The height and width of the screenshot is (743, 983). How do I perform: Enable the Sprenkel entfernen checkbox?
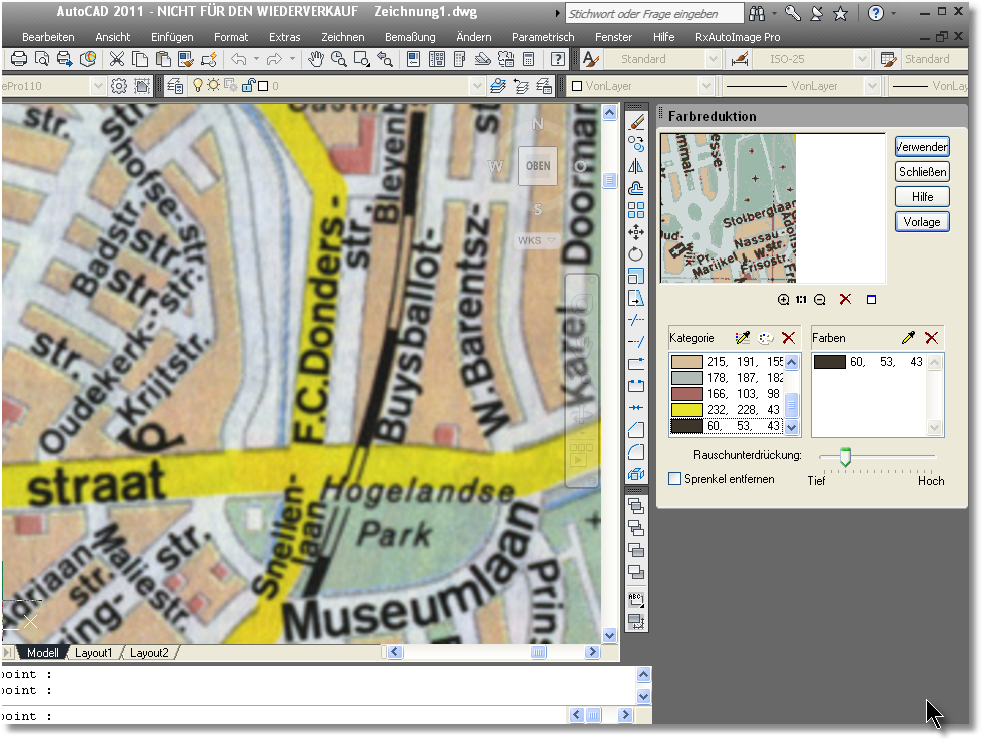[674, 479]
